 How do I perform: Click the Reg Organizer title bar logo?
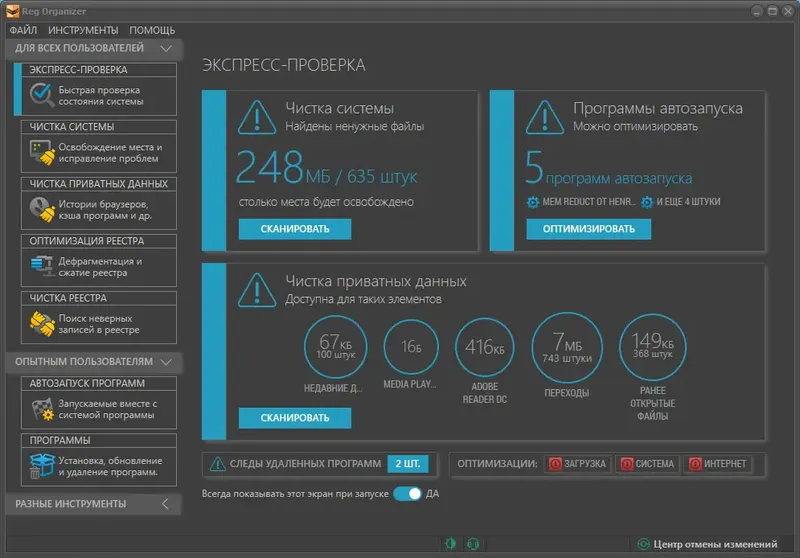(12, 11)
